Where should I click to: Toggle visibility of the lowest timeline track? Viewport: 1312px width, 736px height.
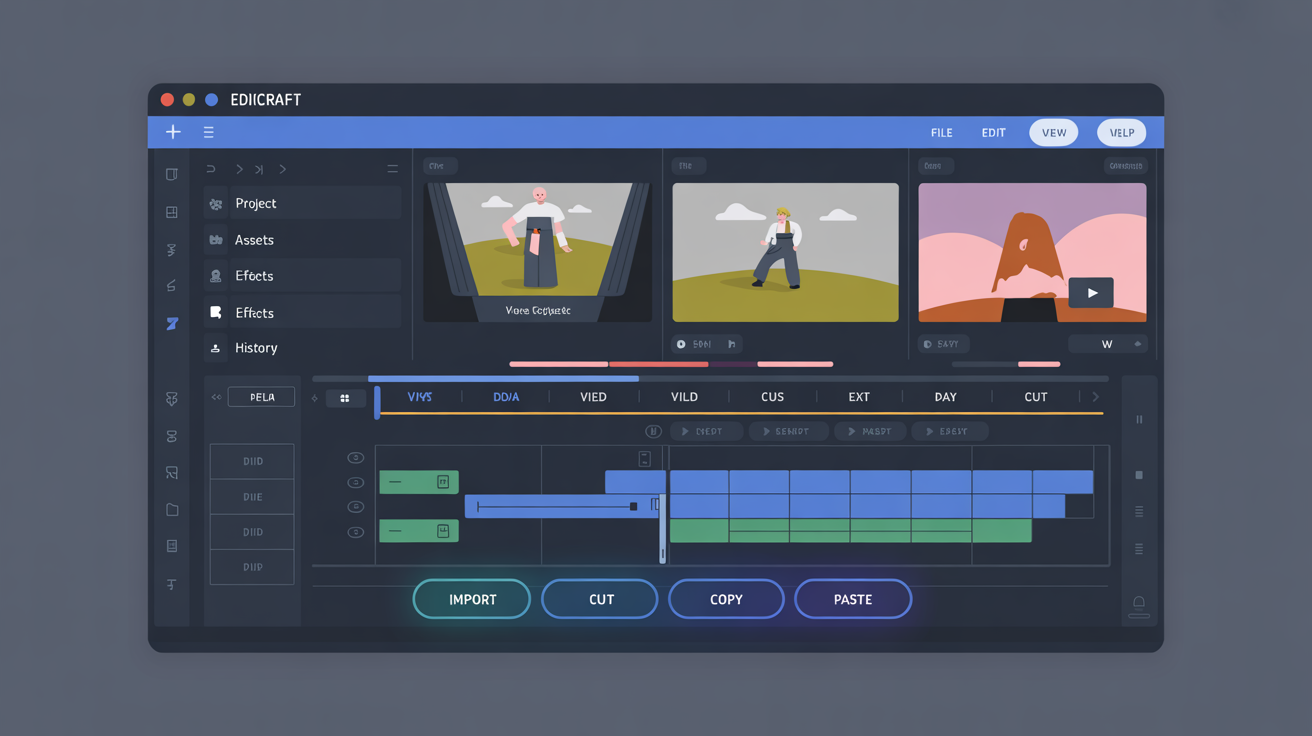click(355, 532)
